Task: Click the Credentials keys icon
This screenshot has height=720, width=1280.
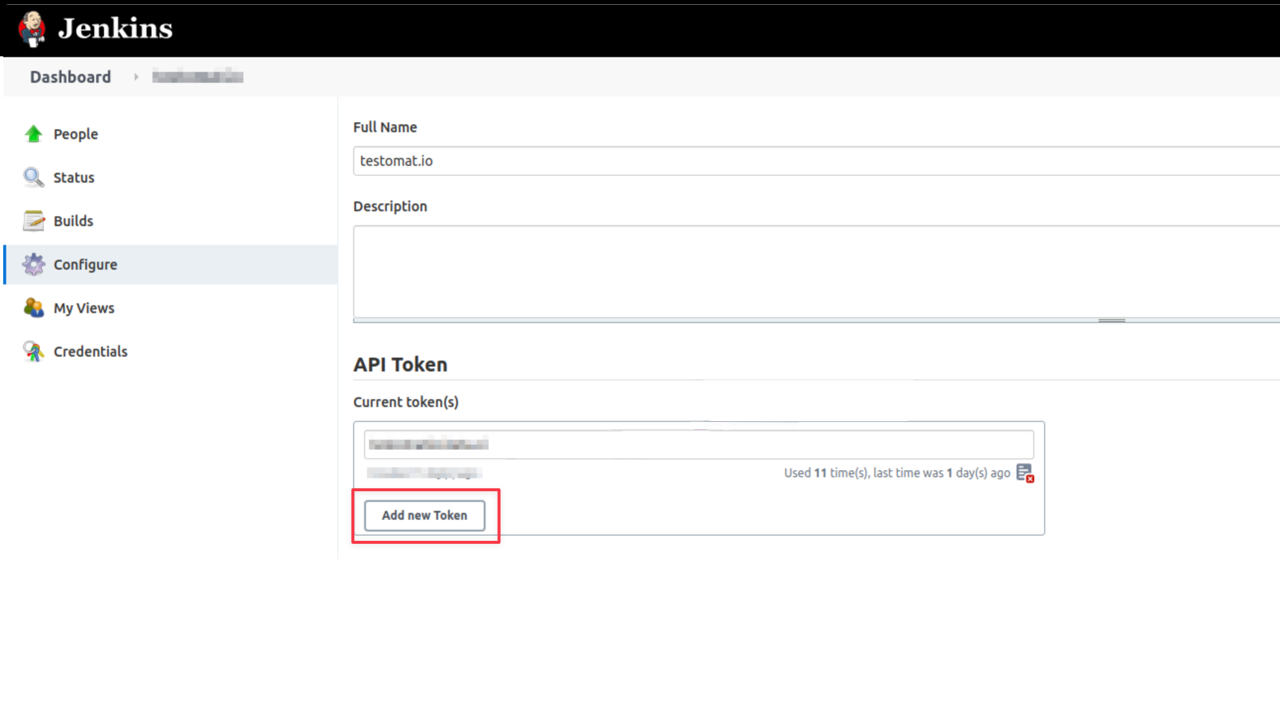Action: click(x=34, y=352)
